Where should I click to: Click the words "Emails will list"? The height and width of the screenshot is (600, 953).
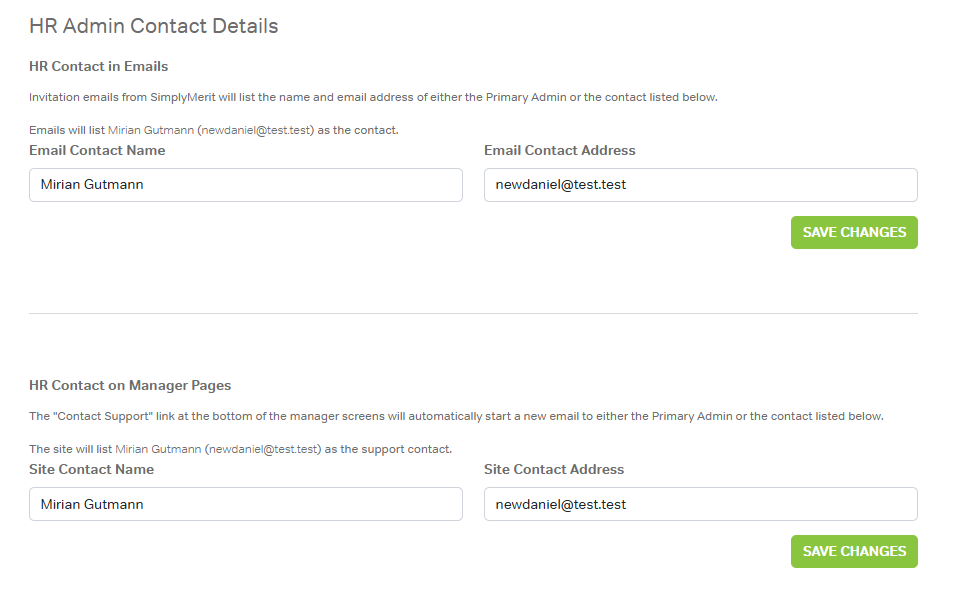66,131
